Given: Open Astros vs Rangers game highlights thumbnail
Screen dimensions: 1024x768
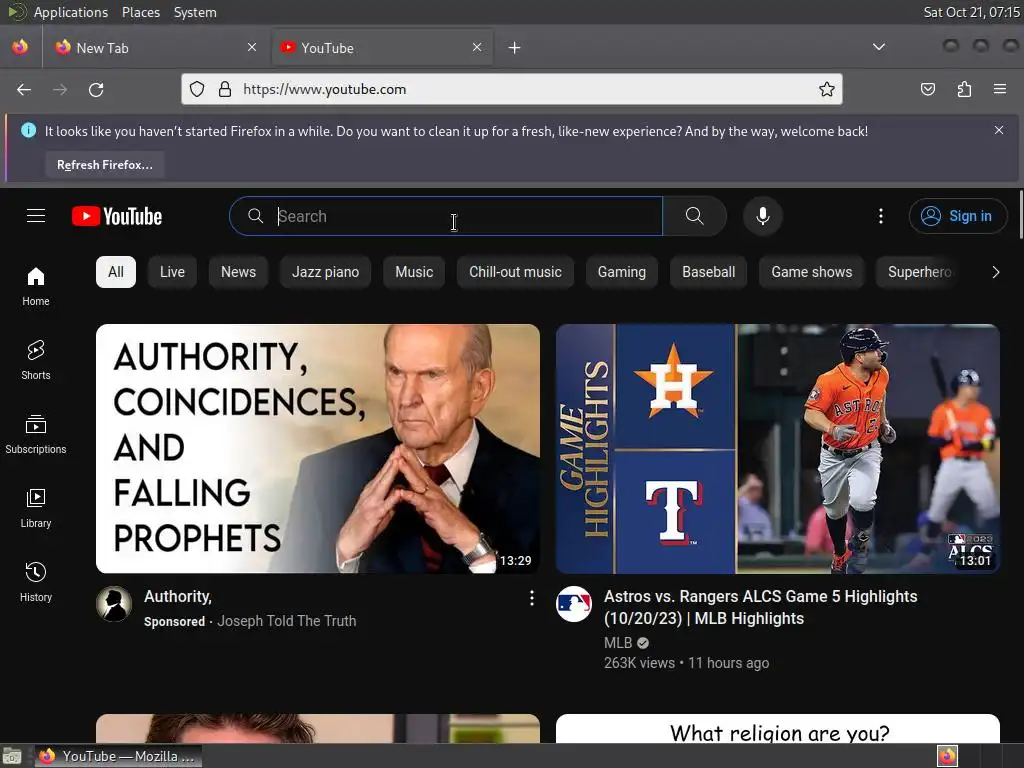Looking at the screenshot, I should [x=778, y=449].
